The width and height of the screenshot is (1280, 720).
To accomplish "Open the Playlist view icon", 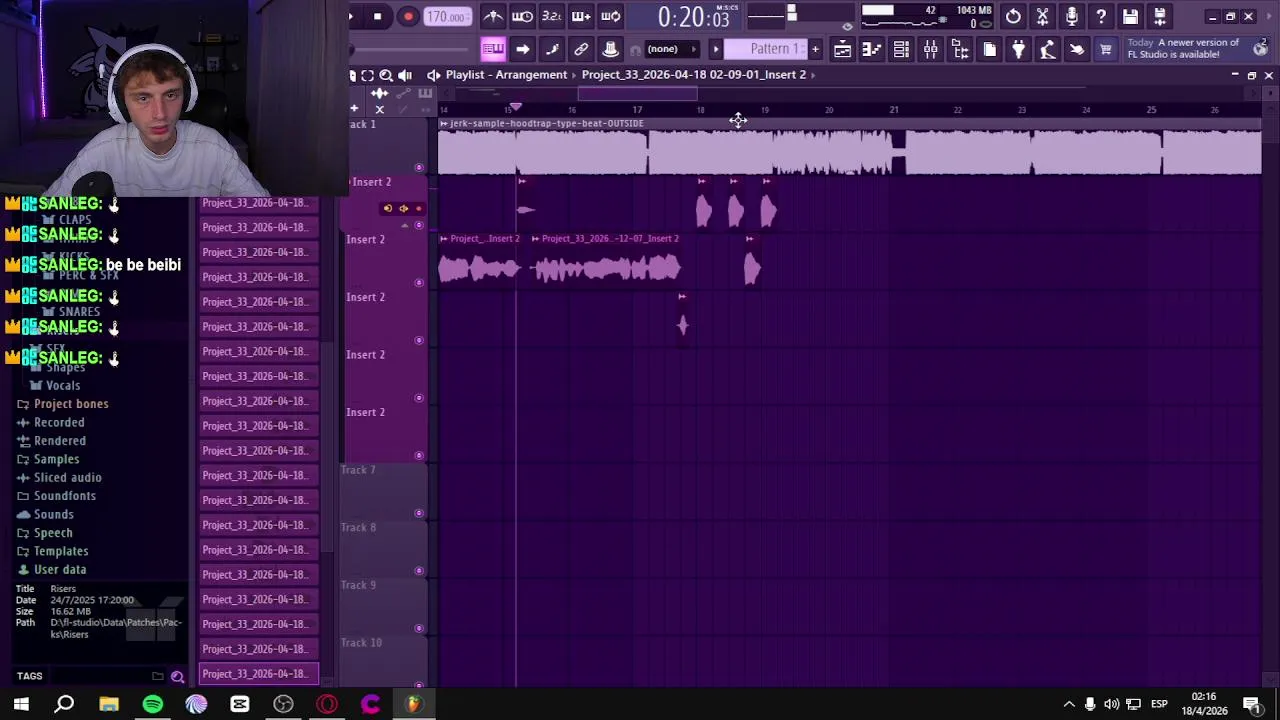I will click(x=842, y=49).
